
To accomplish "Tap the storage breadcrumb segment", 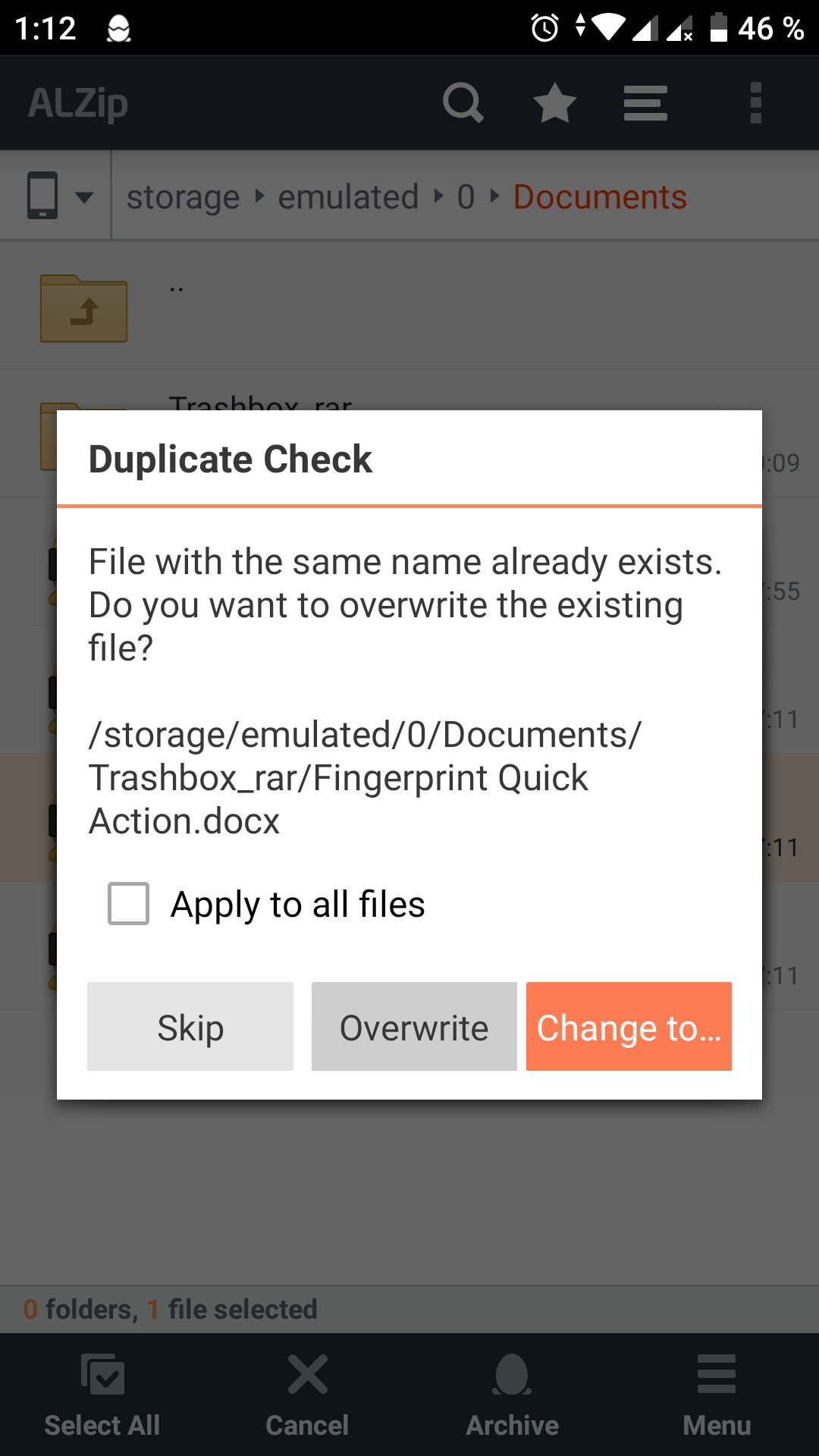I will 183,197.
